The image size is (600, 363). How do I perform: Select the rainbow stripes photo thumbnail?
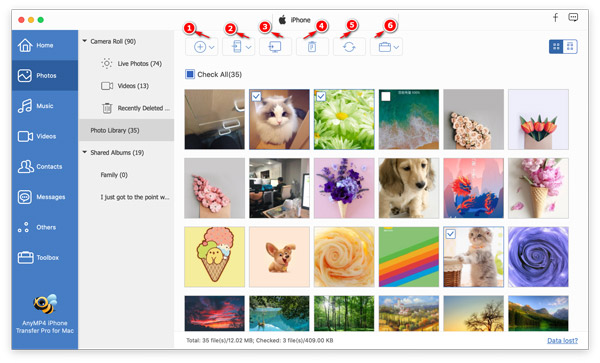coord(409,257)
